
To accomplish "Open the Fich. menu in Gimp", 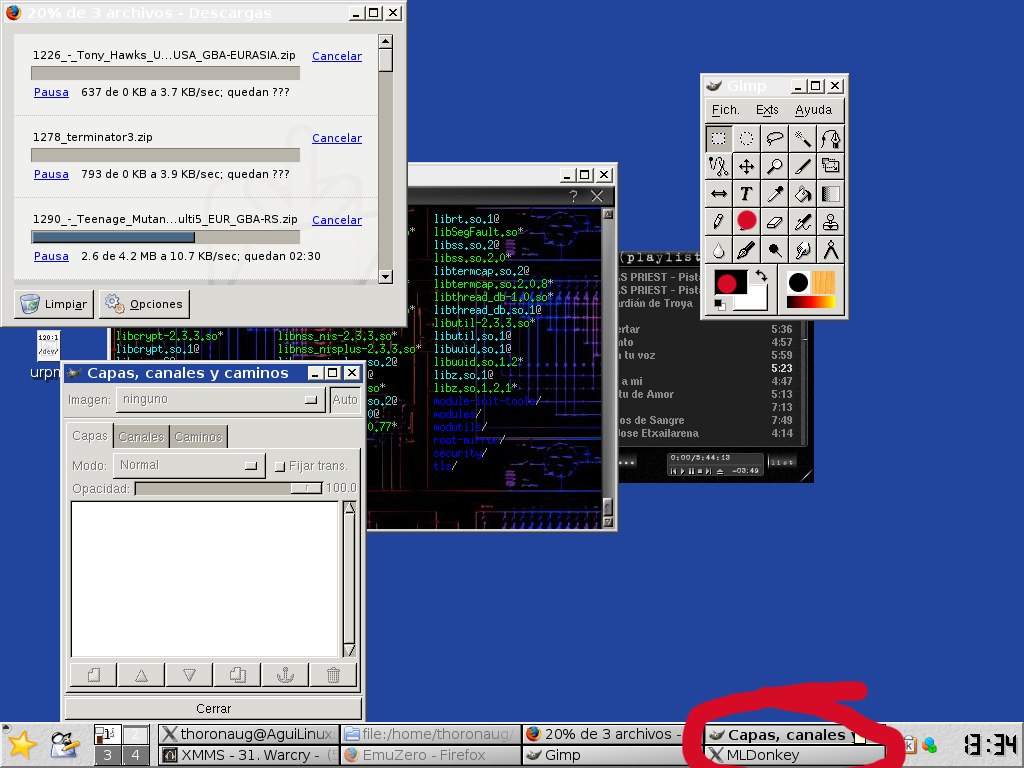I will pos(725,110).
